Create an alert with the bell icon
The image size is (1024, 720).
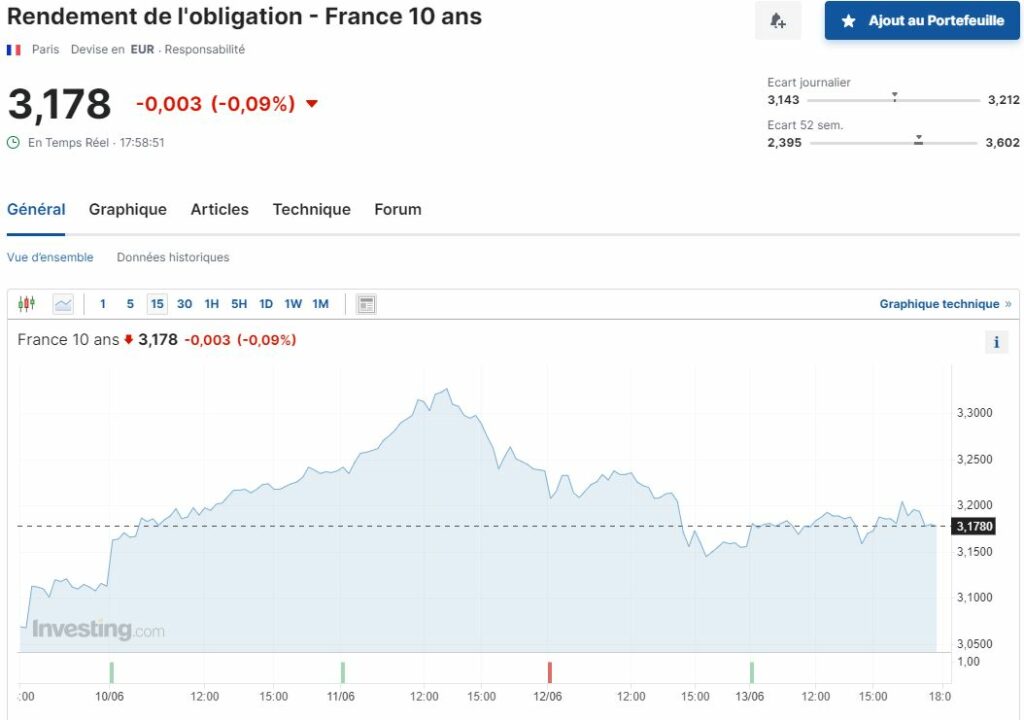[778, 21]
